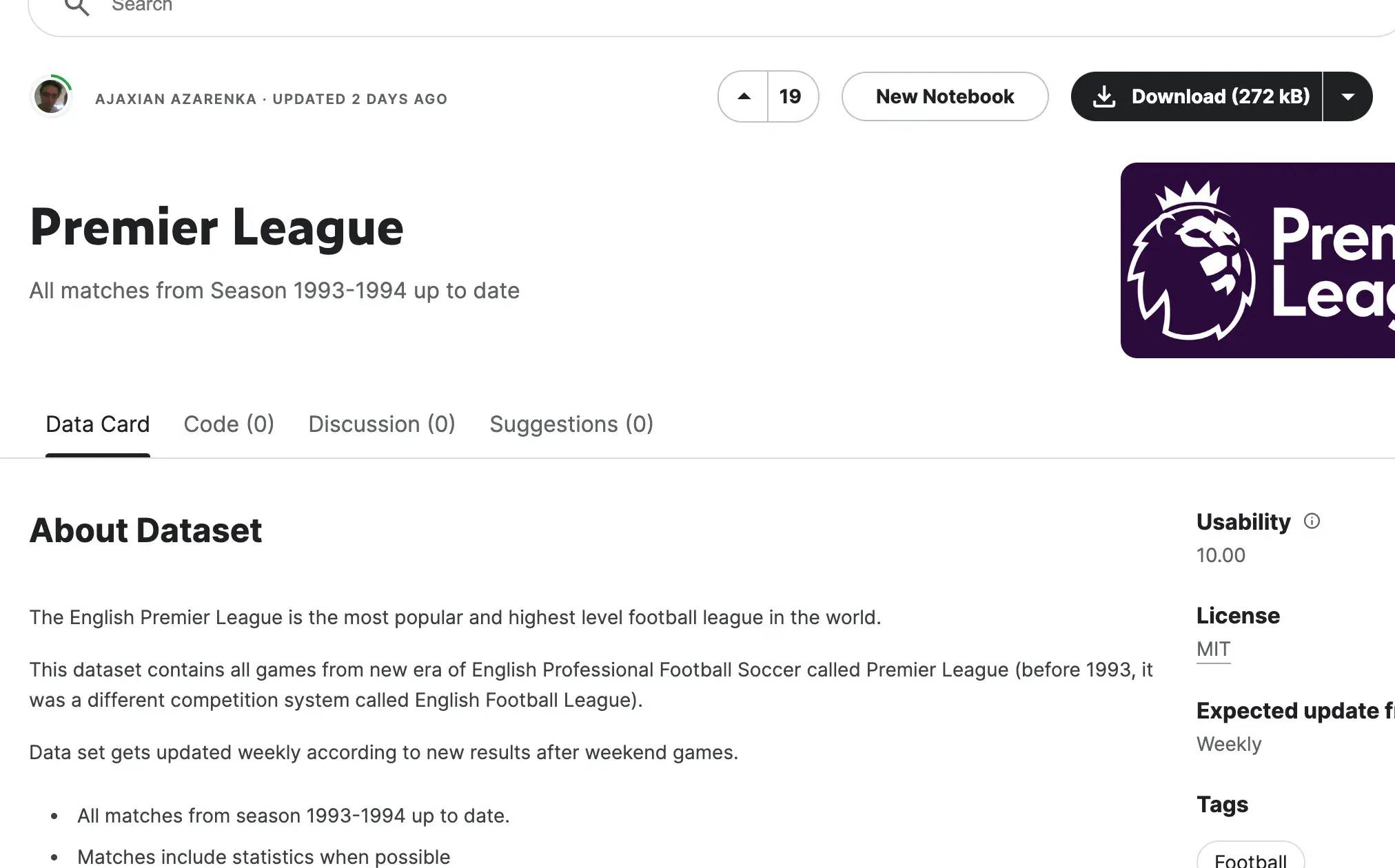
Task: Expand the Suggestions section tab
Action: 571,423
